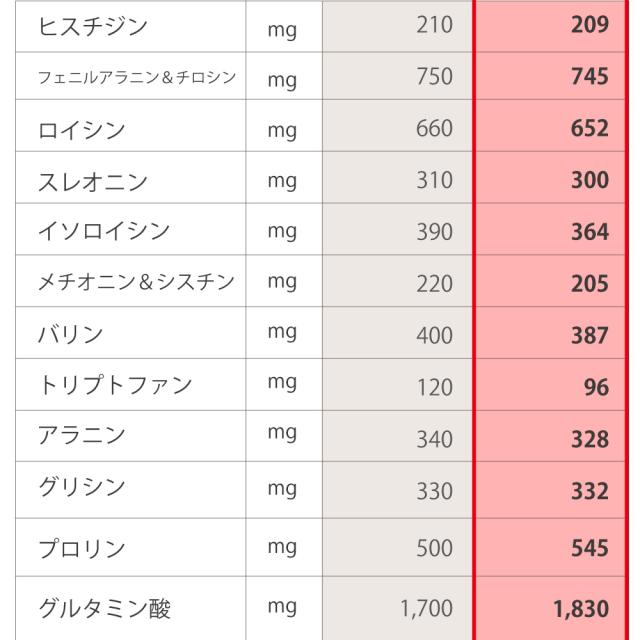This screenshot has height=640, width=640.
Task: Click the pink cell showing 1,830
Action: pos(580,607)
